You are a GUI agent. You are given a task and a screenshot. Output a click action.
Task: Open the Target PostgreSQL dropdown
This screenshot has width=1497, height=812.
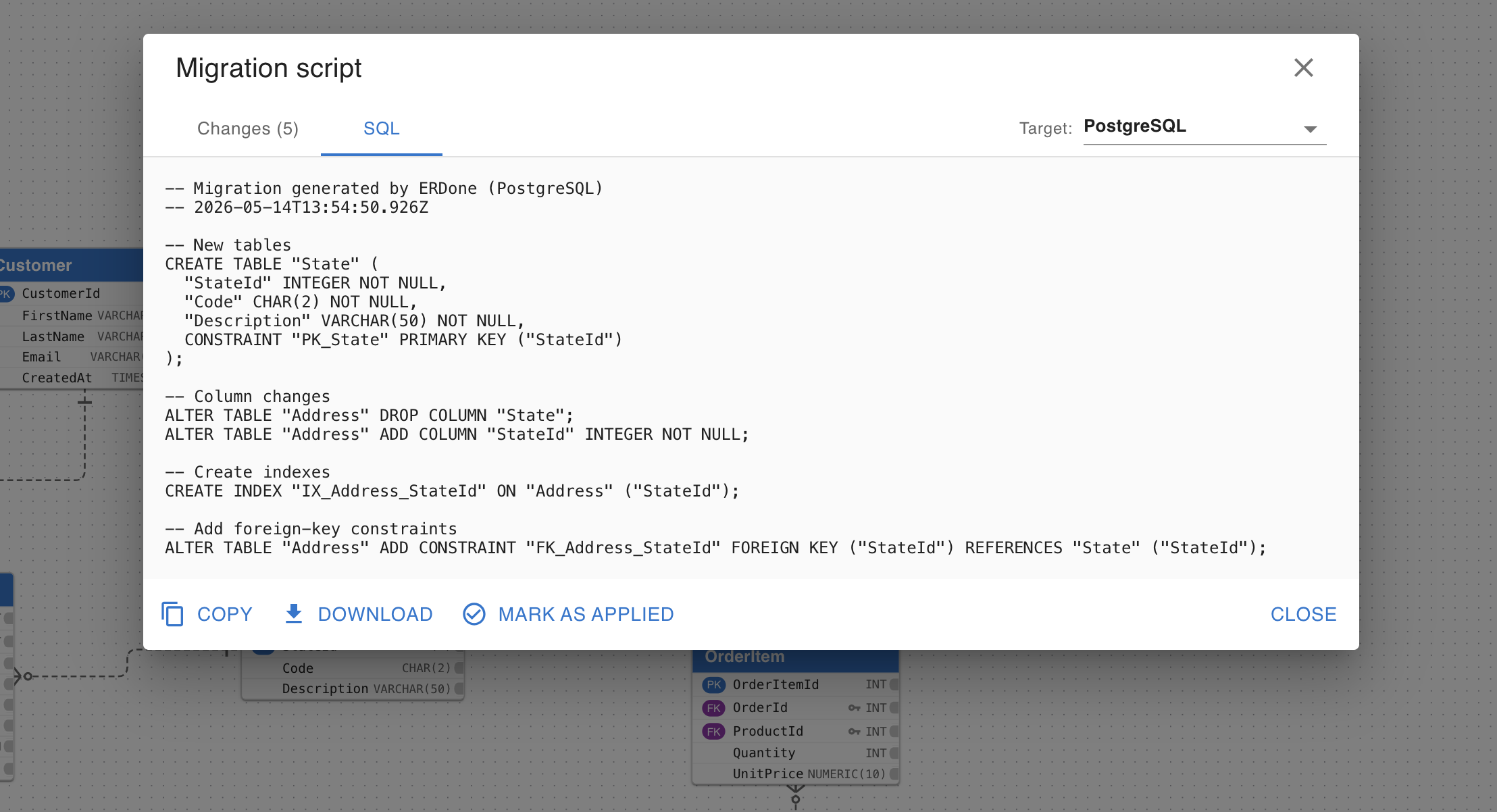point(1204,127)
